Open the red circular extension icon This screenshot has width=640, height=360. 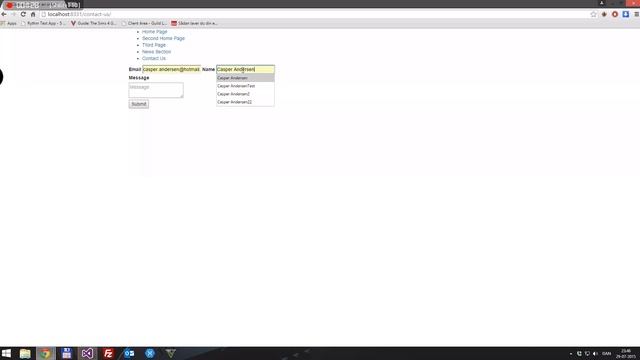[x=615, y=14]
